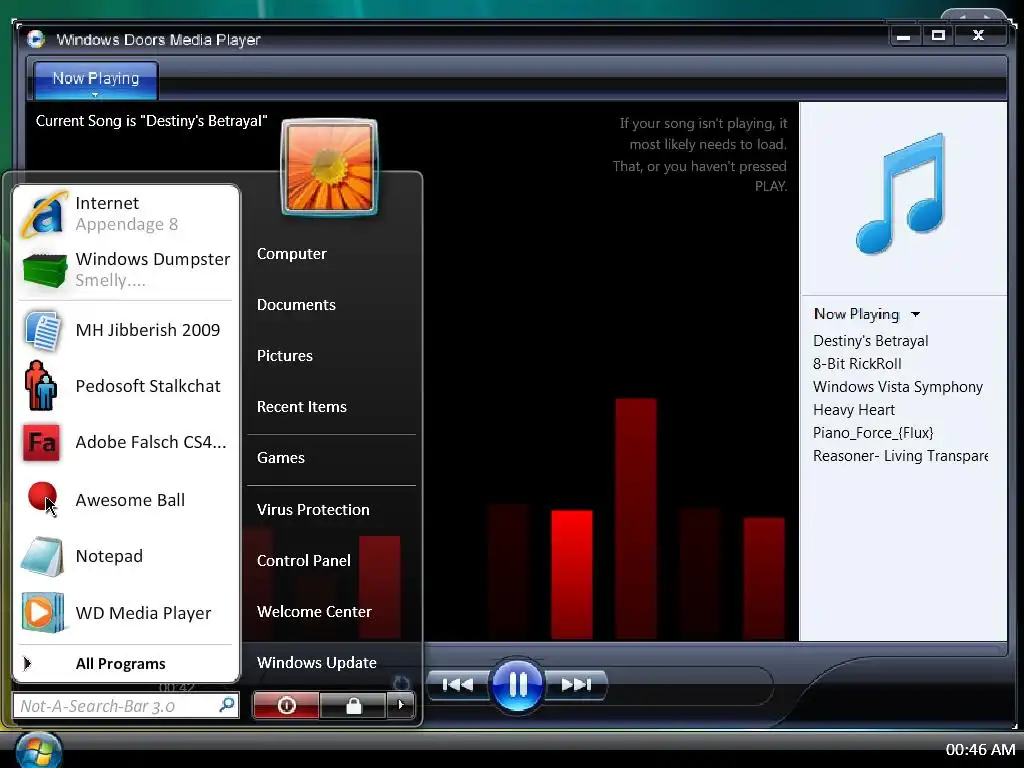Skip to the next track
This screenshot has width=1024, height=768.
pyautogui.click(x=575, y=684)
